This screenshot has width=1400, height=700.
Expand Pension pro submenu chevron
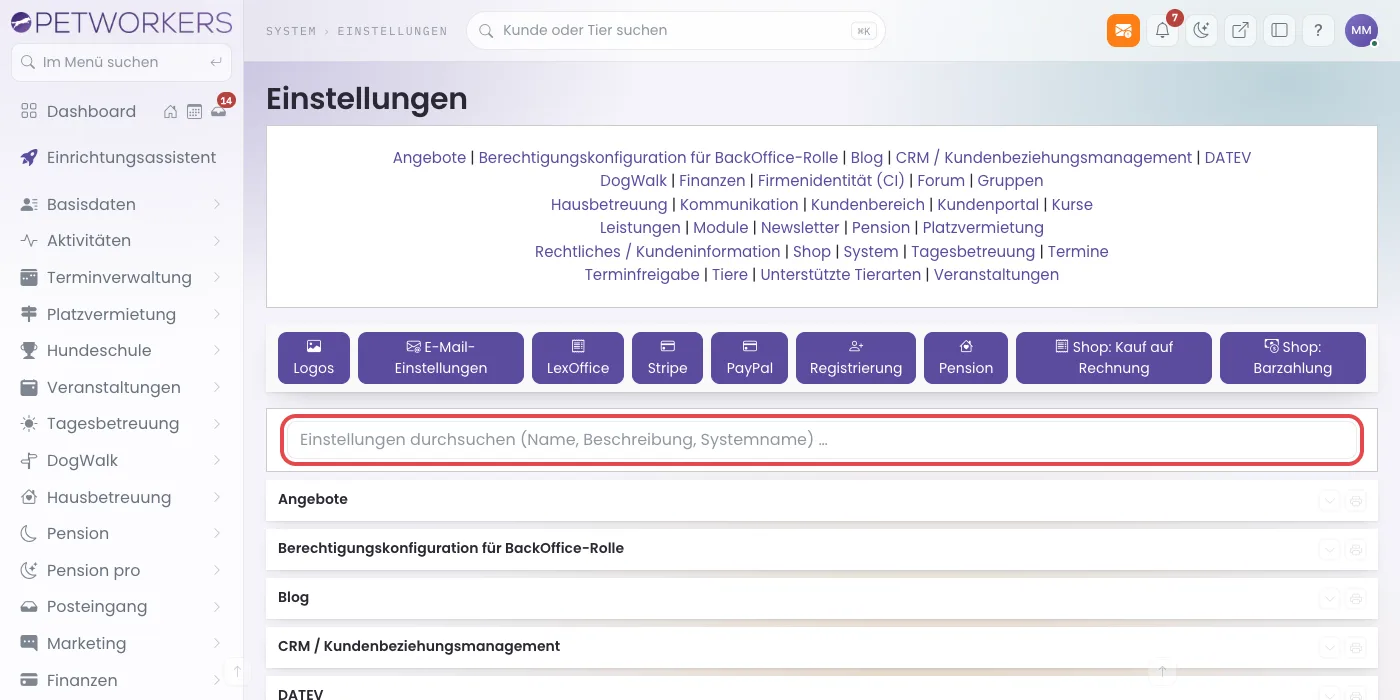point(217,571)
